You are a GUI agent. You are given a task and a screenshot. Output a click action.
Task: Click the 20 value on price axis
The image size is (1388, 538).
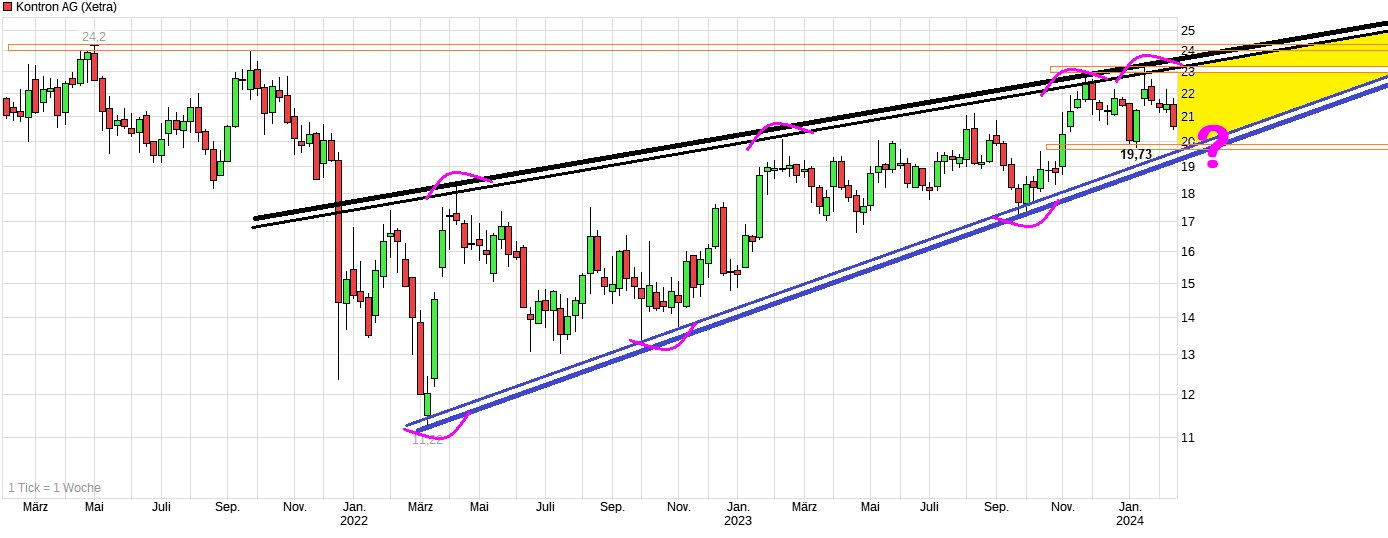click(1188, 141)
